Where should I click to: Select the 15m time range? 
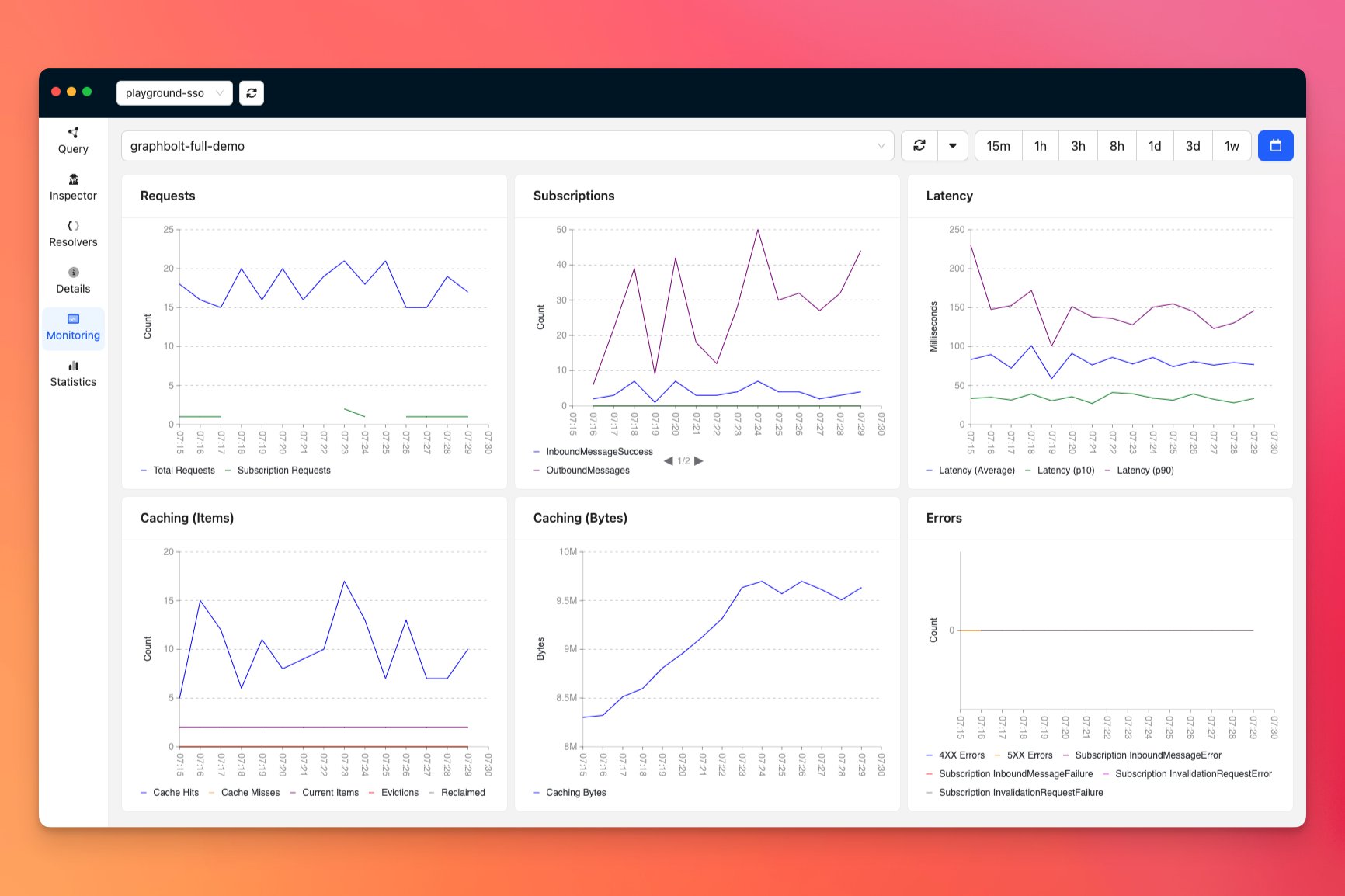coord(998,146)
